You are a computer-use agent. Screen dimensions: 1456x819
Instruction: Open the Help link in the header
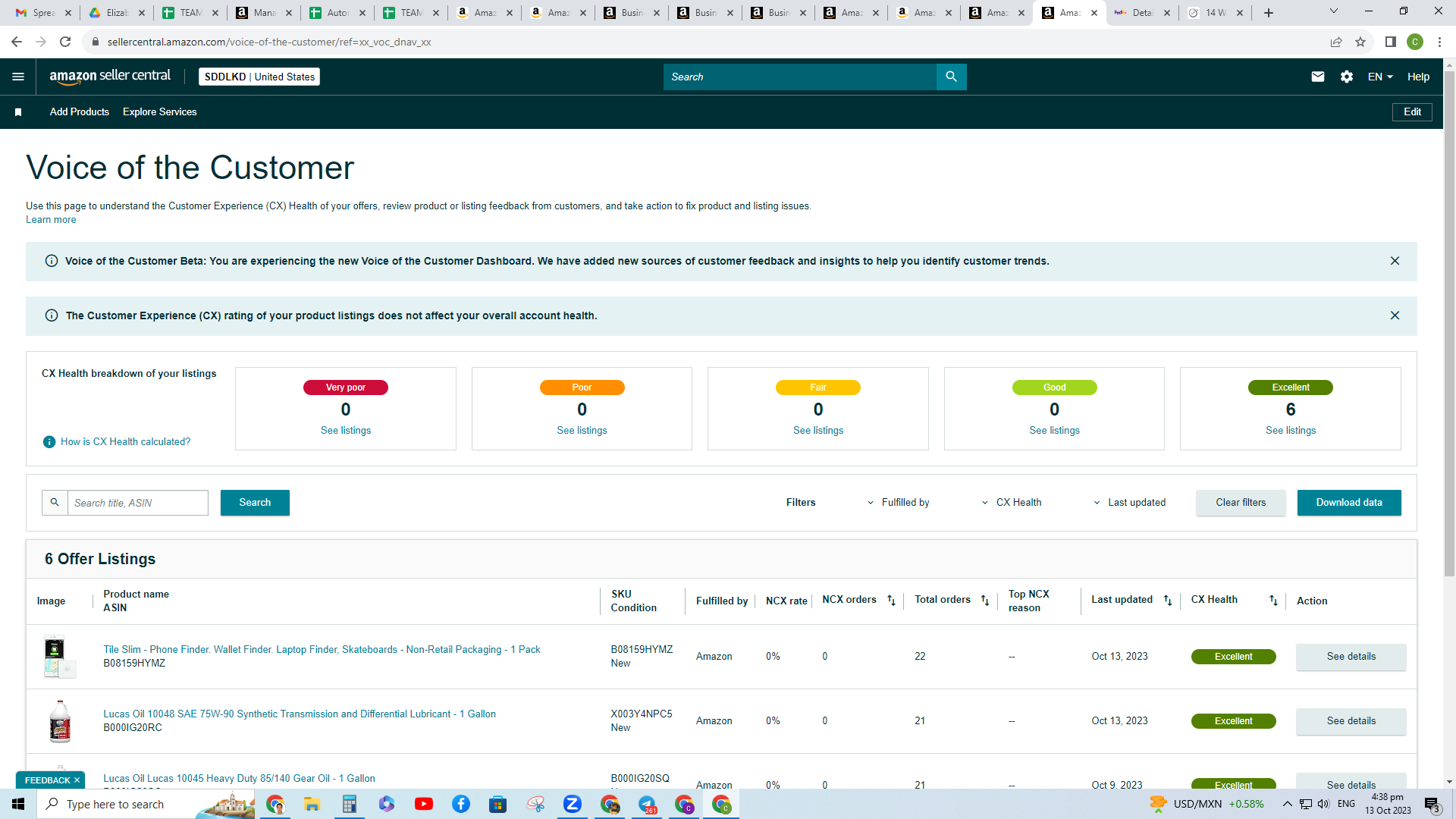pos(1418,77)
